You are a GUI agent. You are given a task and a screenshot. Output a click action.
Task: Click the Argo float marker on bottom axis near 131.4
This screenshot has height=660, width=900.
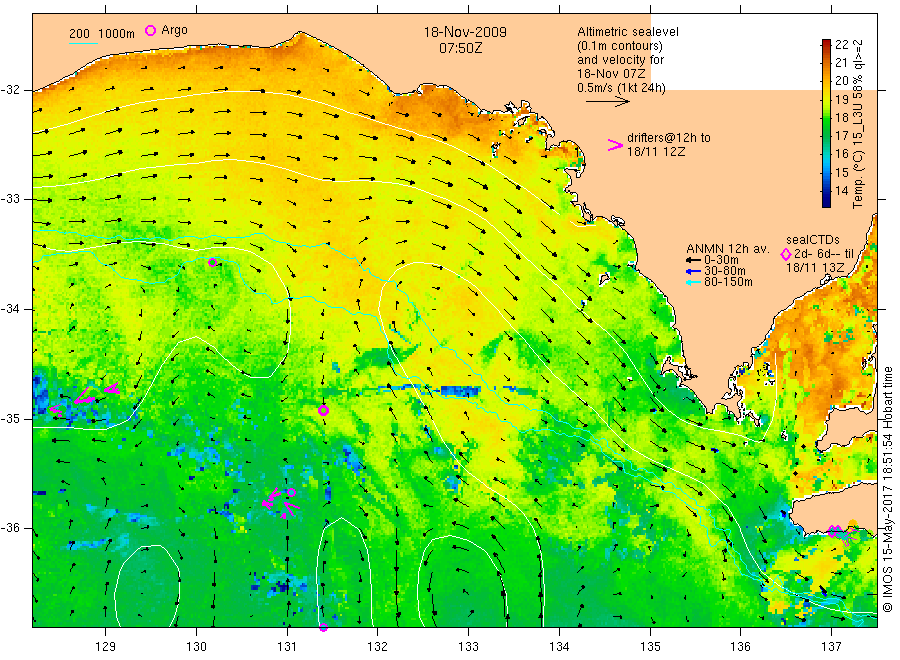pos(323,627)
